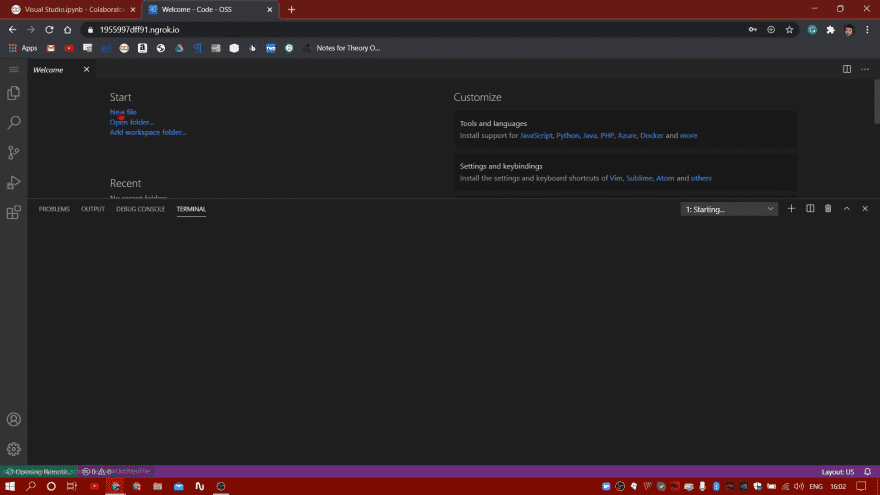Image resolution: width=880 pixels, height=495 pixels.
Task: Split the editor to the right
Action: click(x=846, y=69)
